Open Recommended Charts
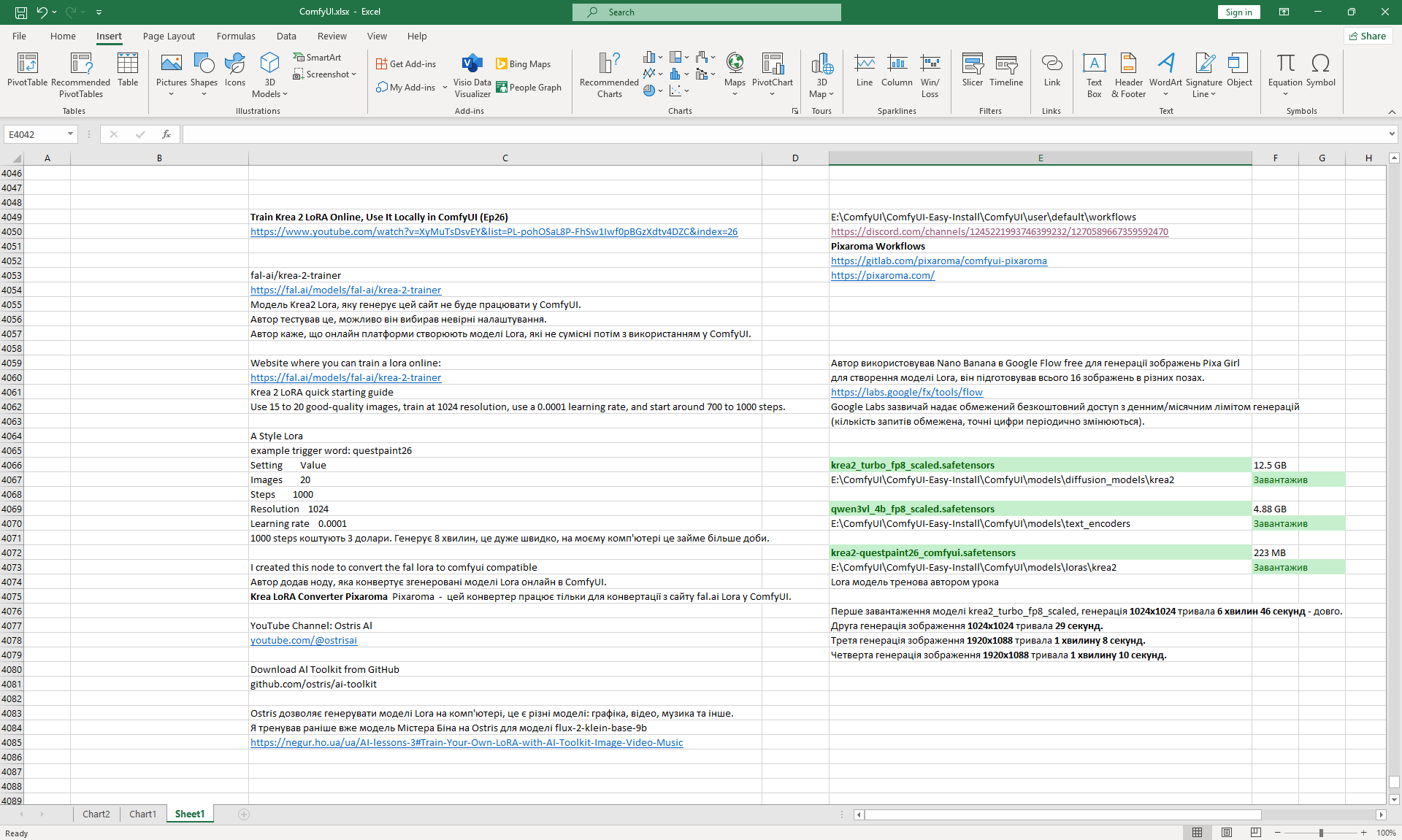Screen dimensions: 1402x840 [609, 74]
